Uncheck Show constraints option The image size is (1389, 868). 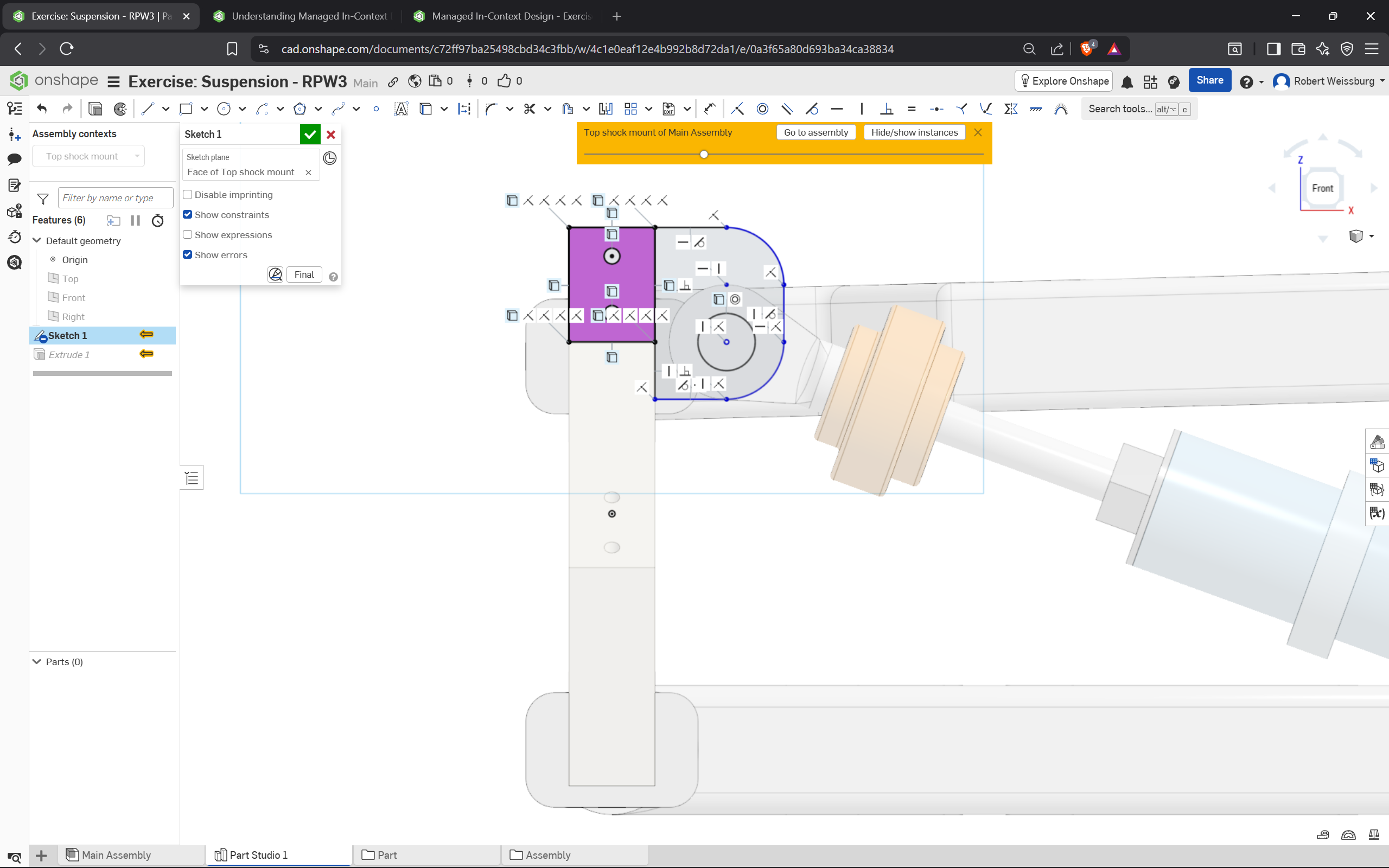pos(188,215)
